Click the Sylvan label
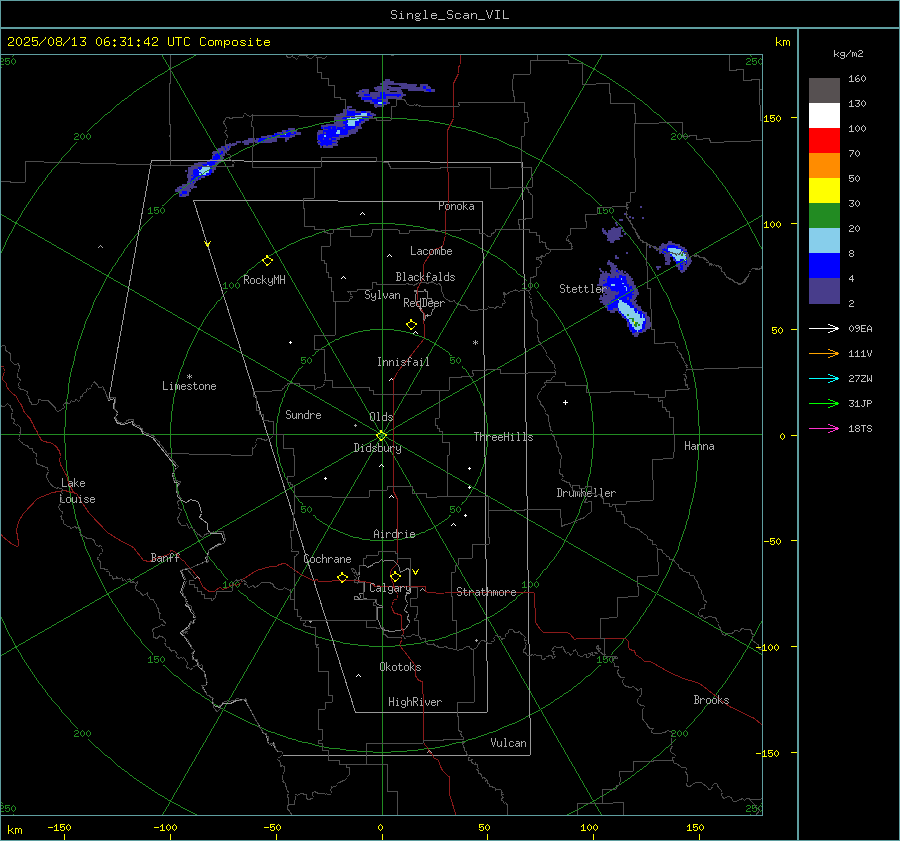Image resolution: width=900 pixels, height=841 pixels. (x=382, y=295)
